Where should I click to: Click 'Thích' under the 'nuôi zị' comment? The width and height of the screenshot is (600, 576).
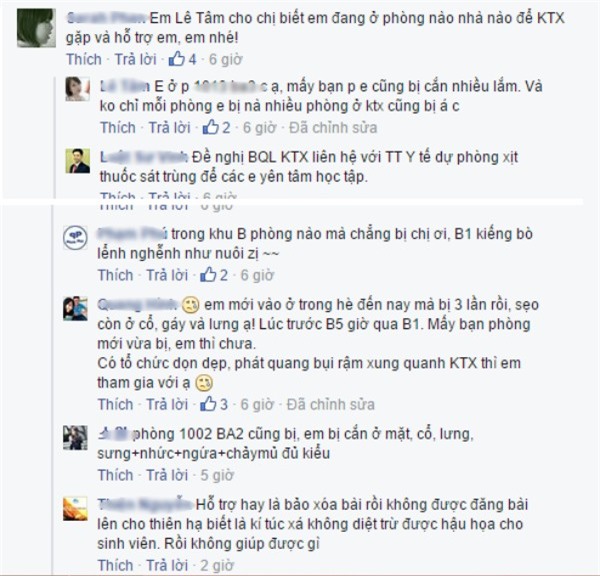coord(116,275)
